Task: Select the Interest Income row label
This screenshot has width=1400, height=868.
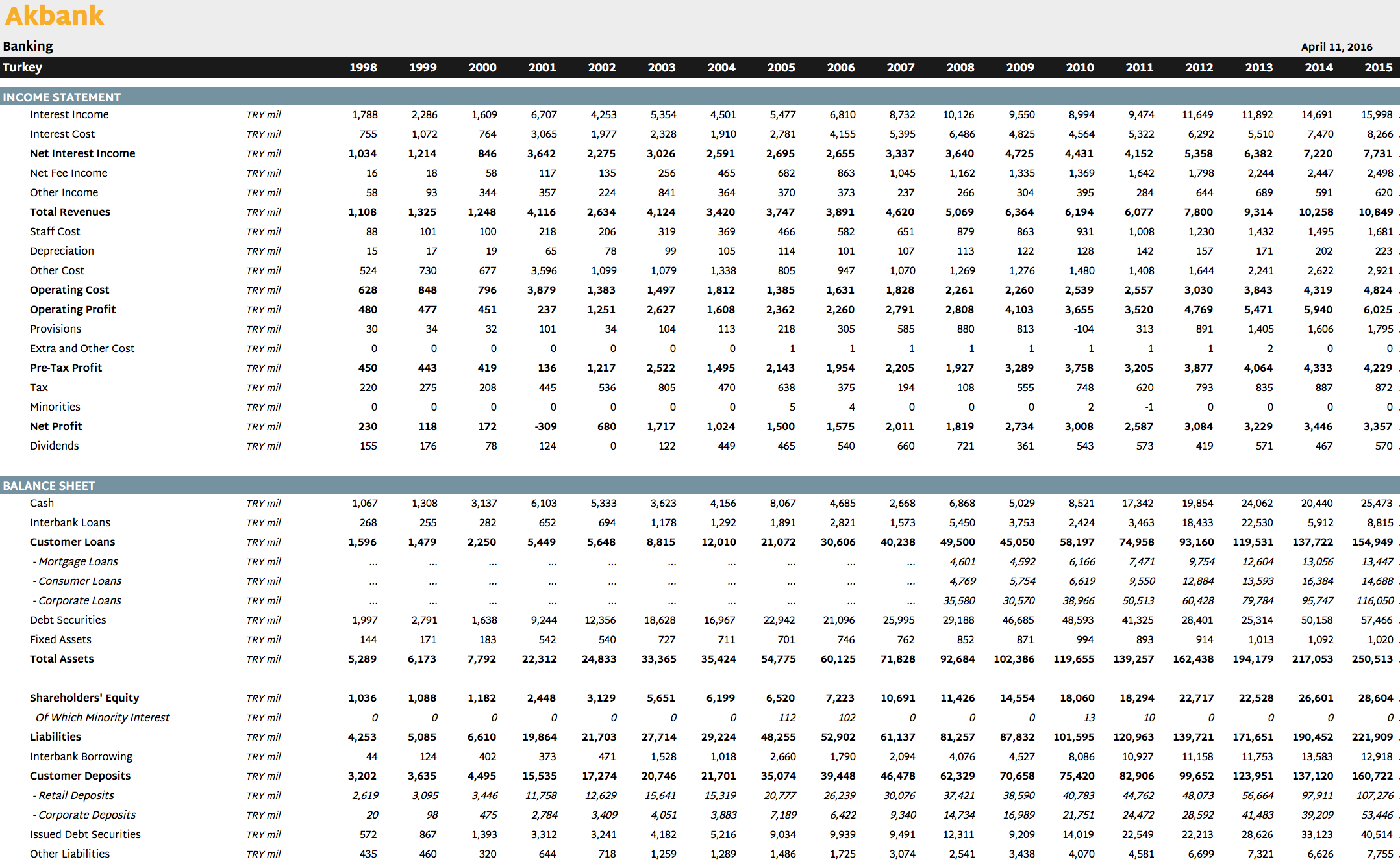Action: [69, 114]
